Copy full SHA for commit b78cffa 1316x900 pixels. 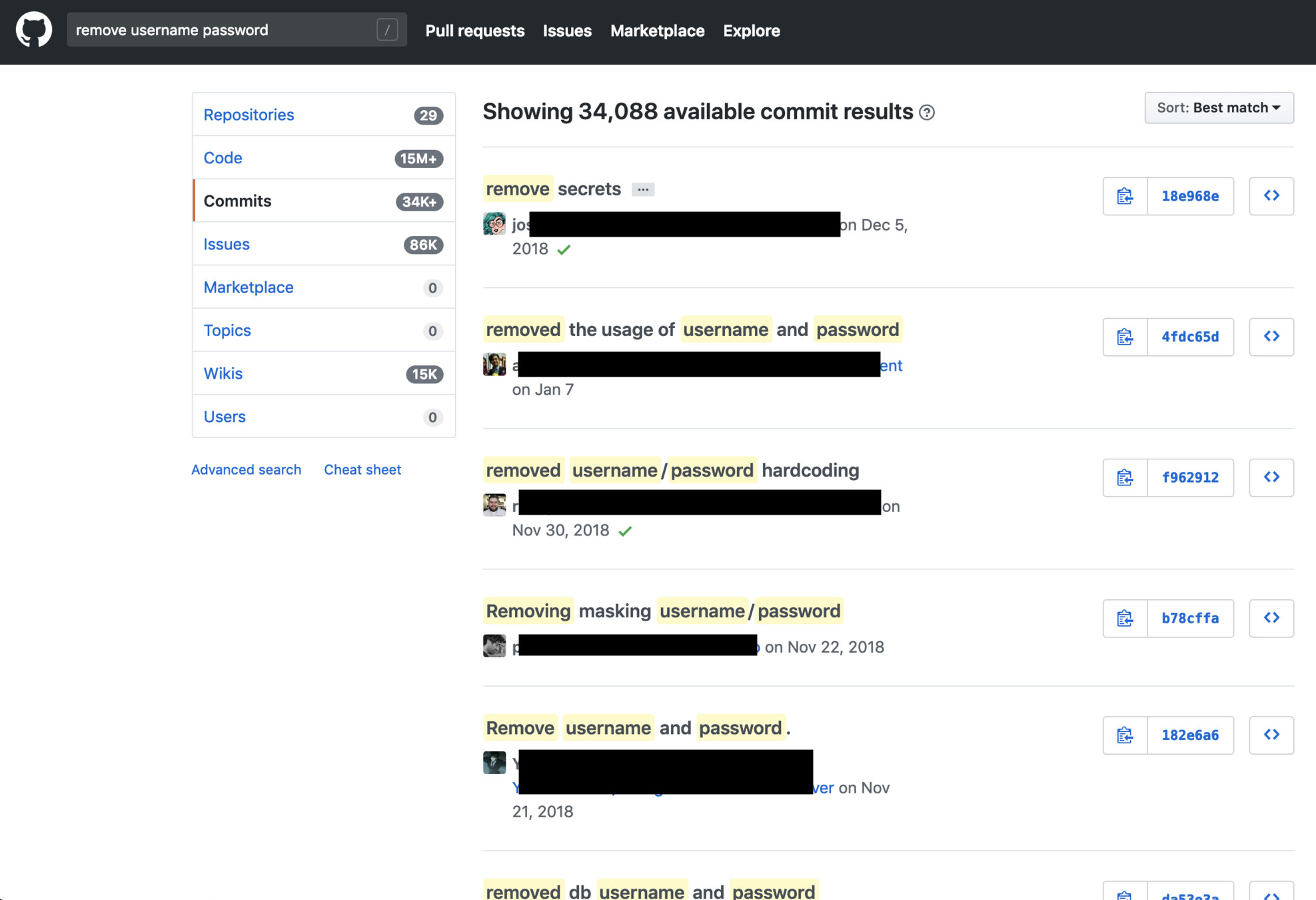[1125, 618]
